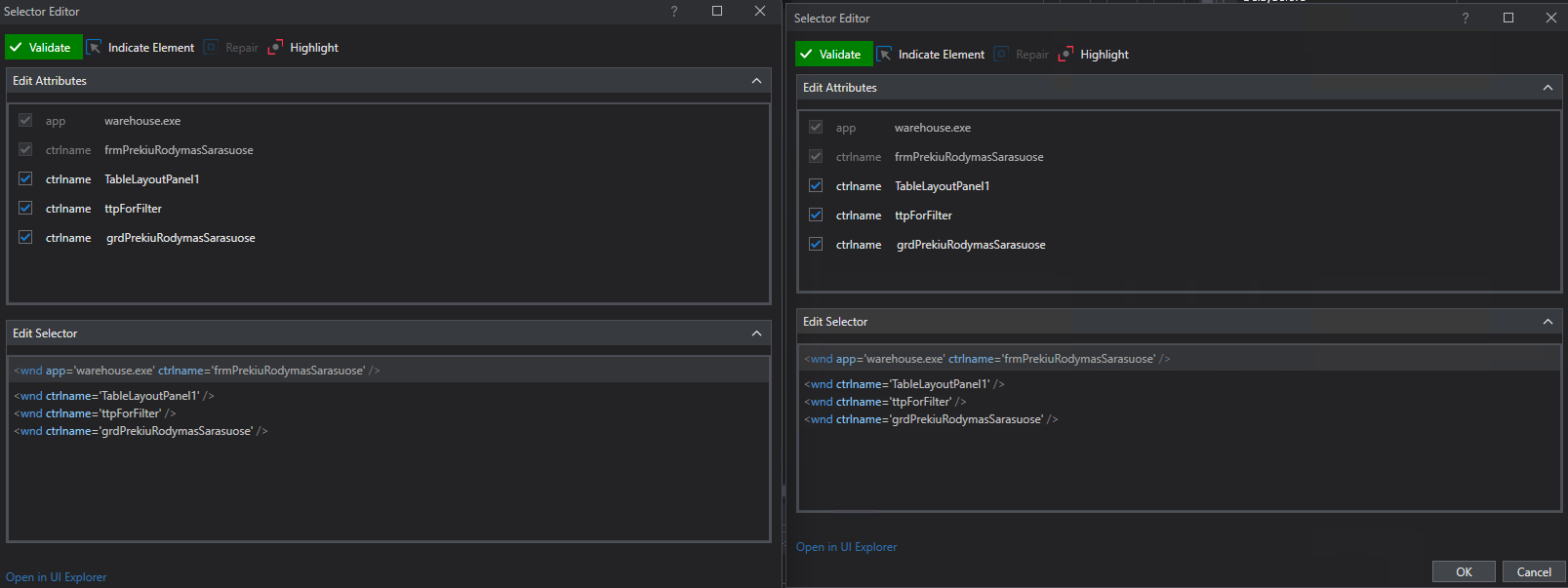
Task: Open in UI Explorer link in right window
Action: [846, 547]
